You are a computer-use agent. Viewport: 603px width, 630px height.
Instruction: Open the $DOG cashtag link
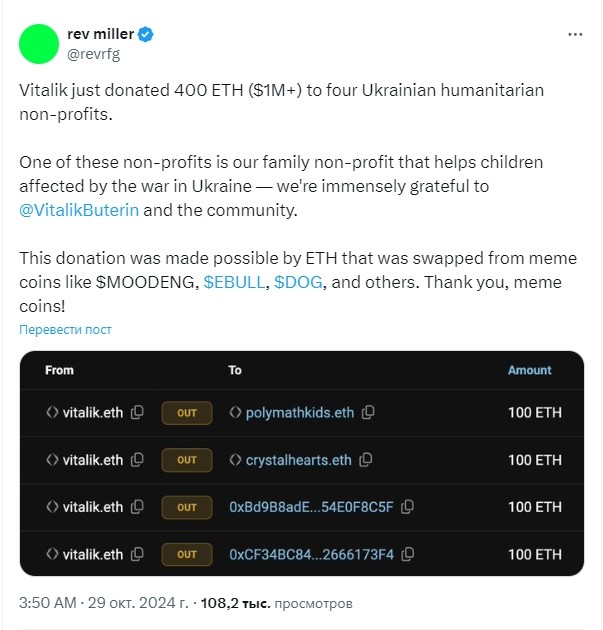click(x=298, y=282)
